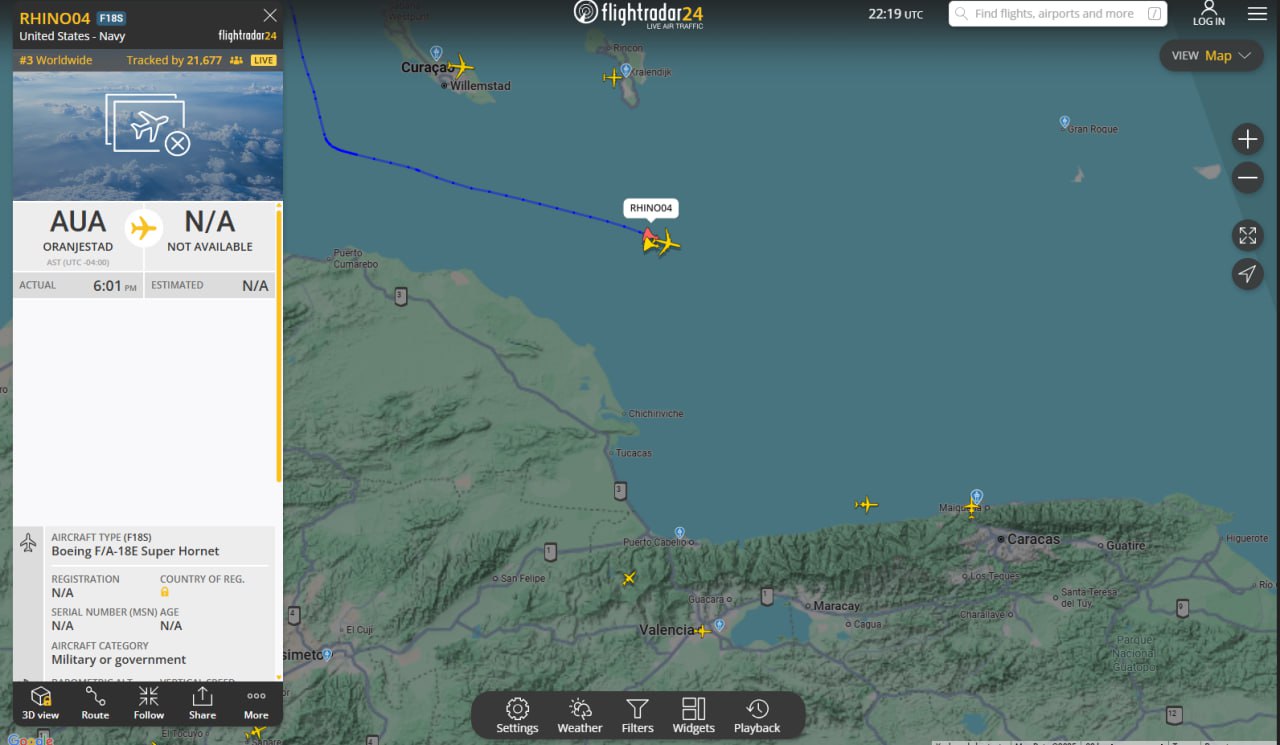Open the Weather layer options
1280x745 pixels.
pyautogui.click(x=580, y=716)
